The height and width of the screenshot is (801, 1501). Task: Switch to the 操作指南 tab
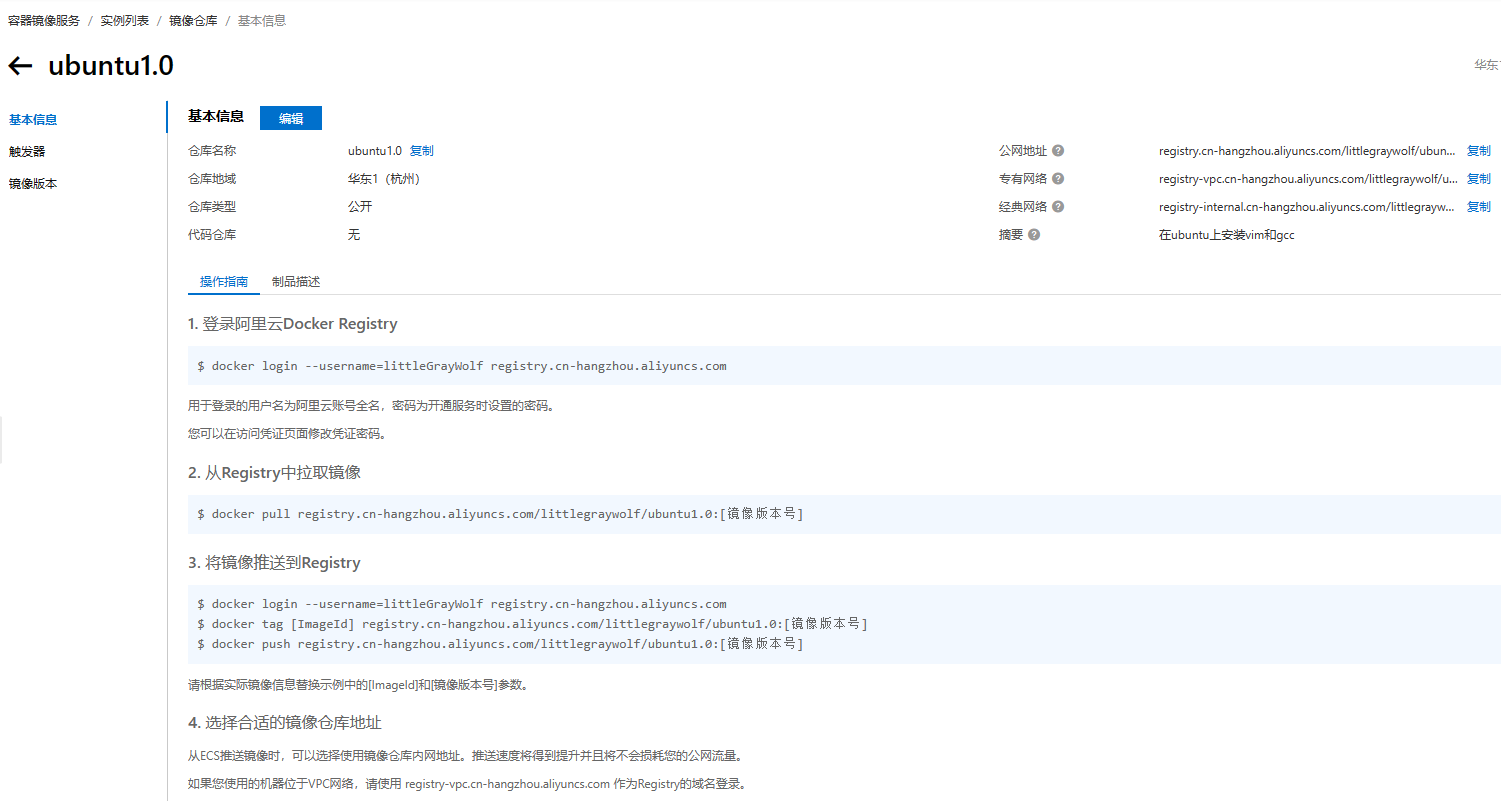click(224, 282)
